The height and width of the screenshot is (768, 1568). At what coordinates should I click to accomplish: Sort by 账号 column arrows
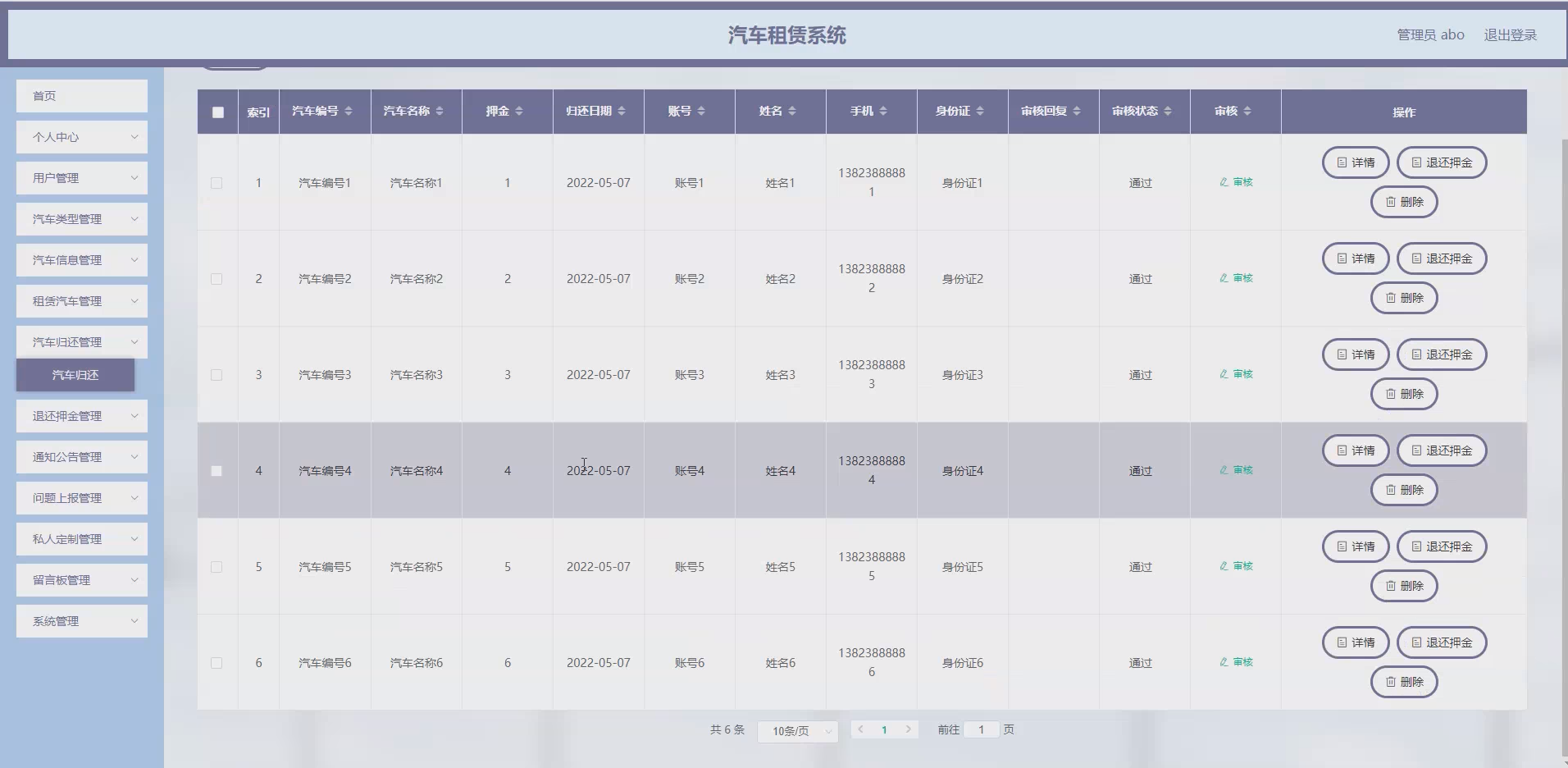(701, 111)
